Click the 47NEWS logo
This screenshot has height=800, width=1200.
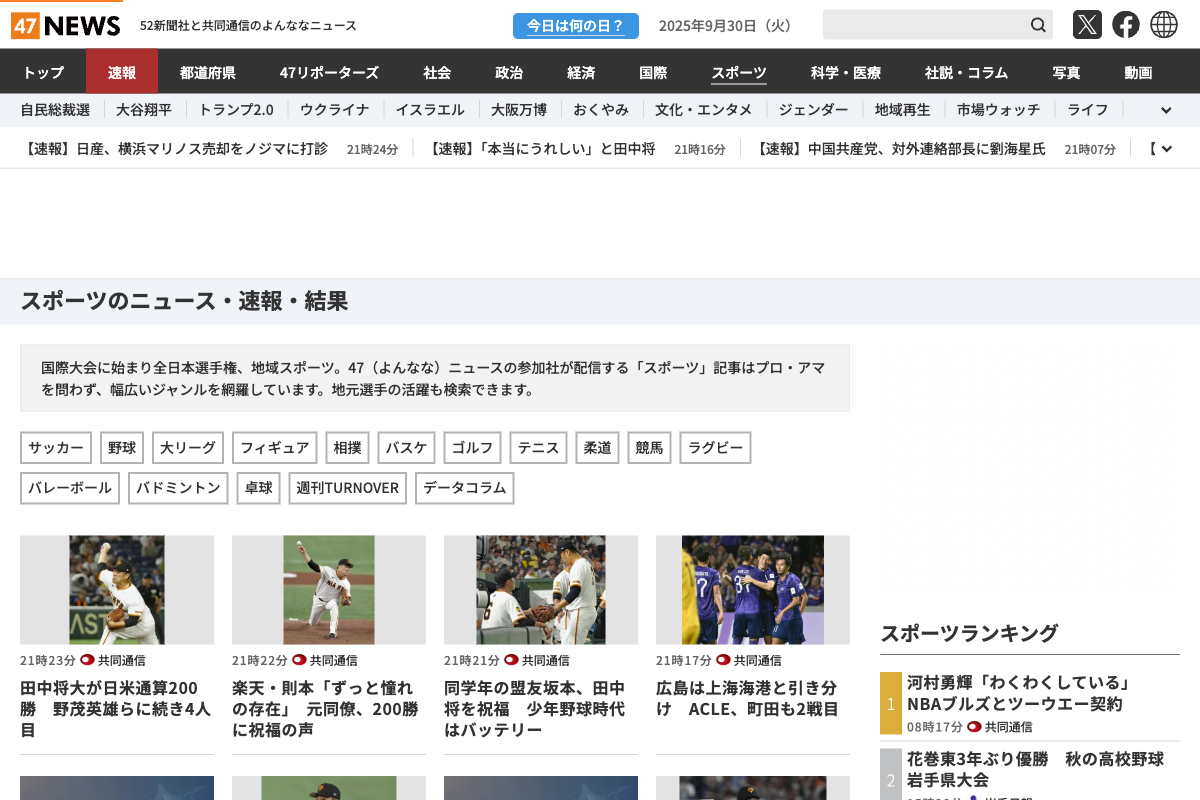tap(66, 25)
